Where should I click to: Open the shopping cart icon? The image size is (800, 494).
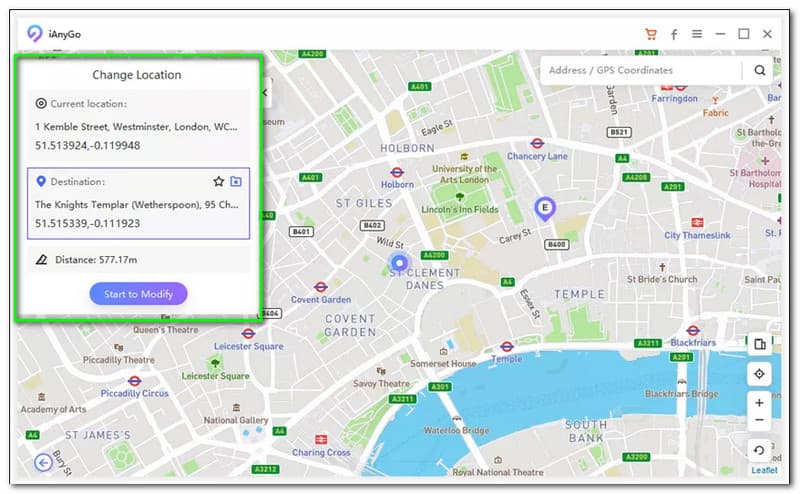click(x=651, y=34)
